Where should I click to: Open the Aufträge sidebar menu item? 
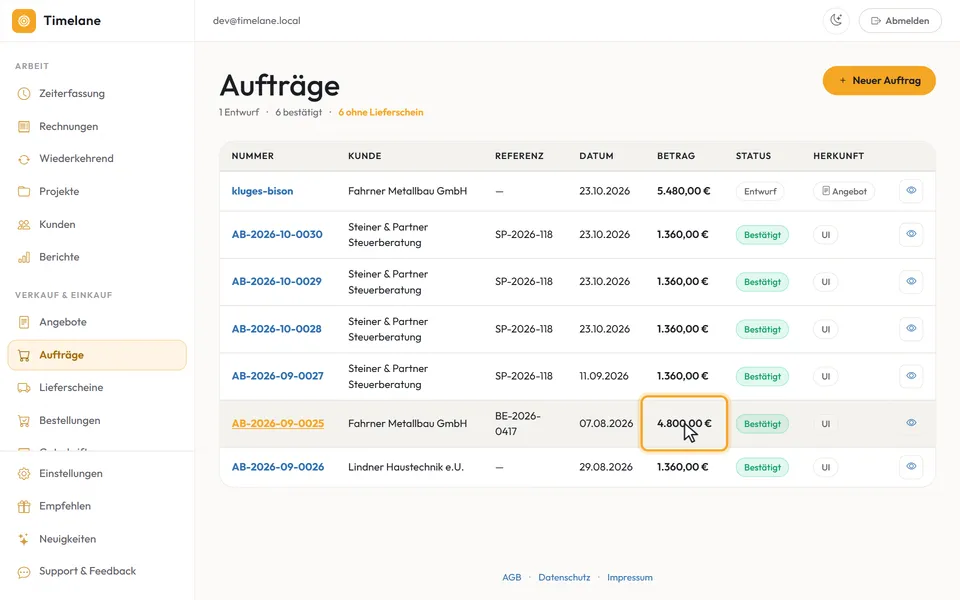click(97, 355)
